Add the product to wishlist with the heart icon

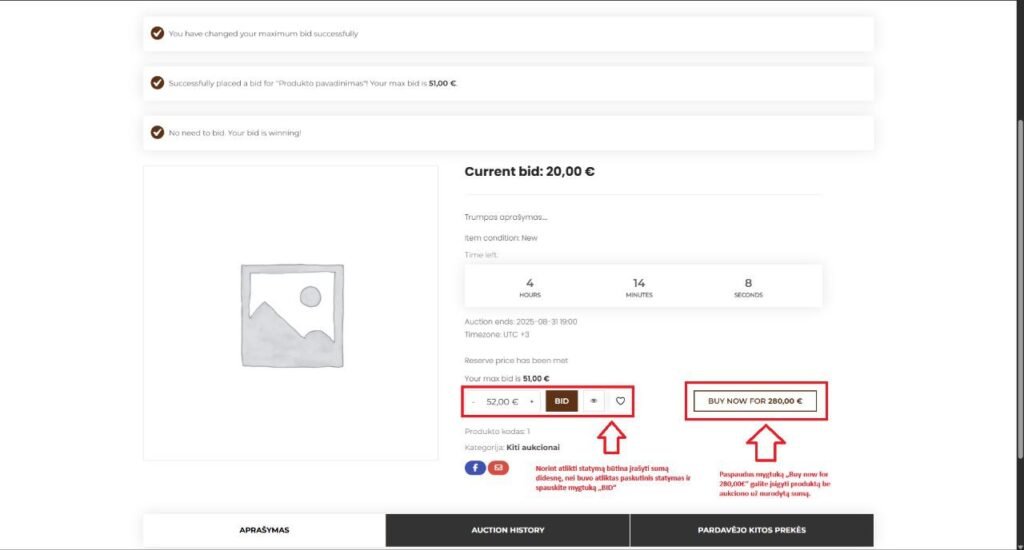pos(620,401)
